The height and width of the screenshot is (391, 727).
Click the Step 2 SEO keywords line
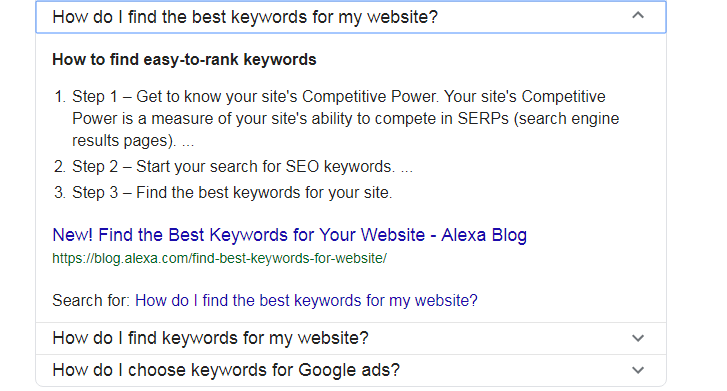pos(242,167)
